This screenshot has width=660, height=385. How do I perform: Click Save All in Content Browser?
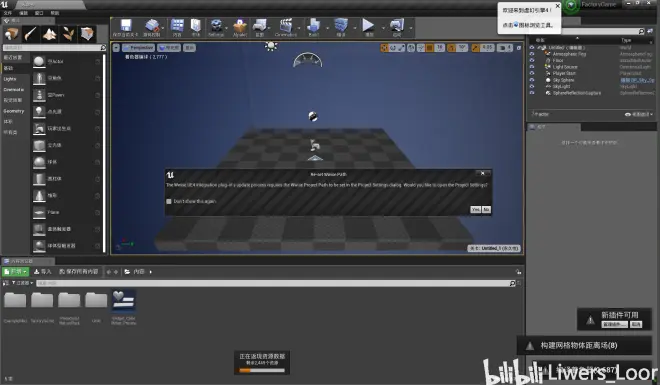point(79,272)
